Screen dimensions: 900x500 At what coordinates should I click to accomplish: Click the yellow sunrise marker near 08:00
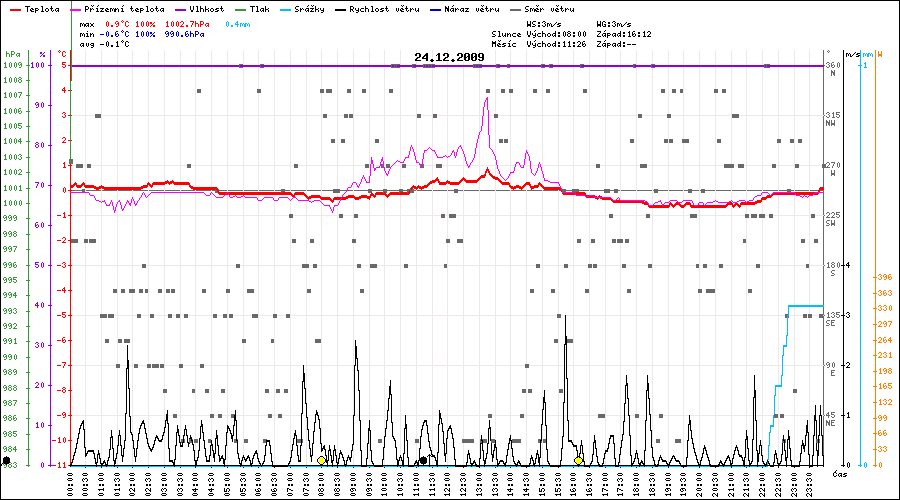tap(321, 460)
